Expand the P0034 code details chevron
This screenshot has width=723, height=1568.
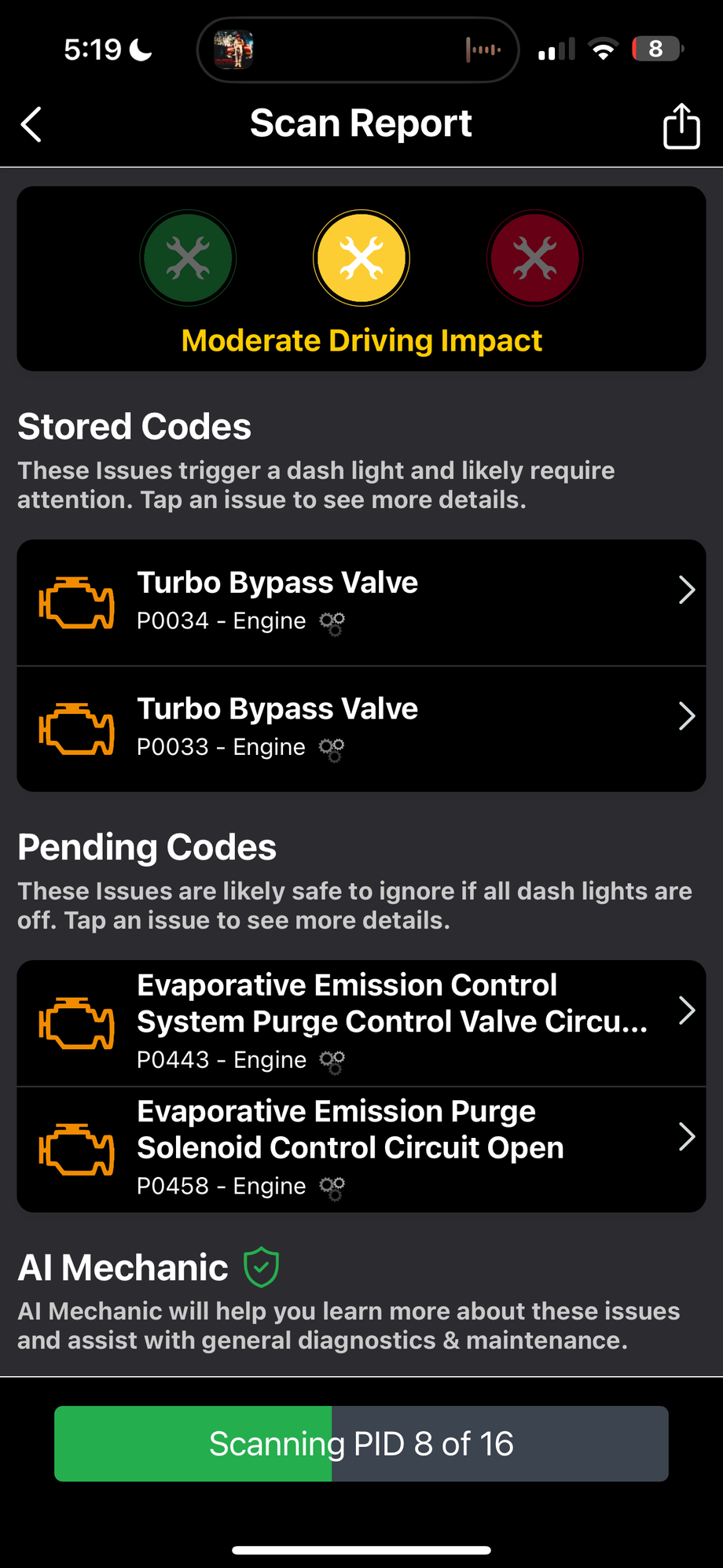point(686,590)
